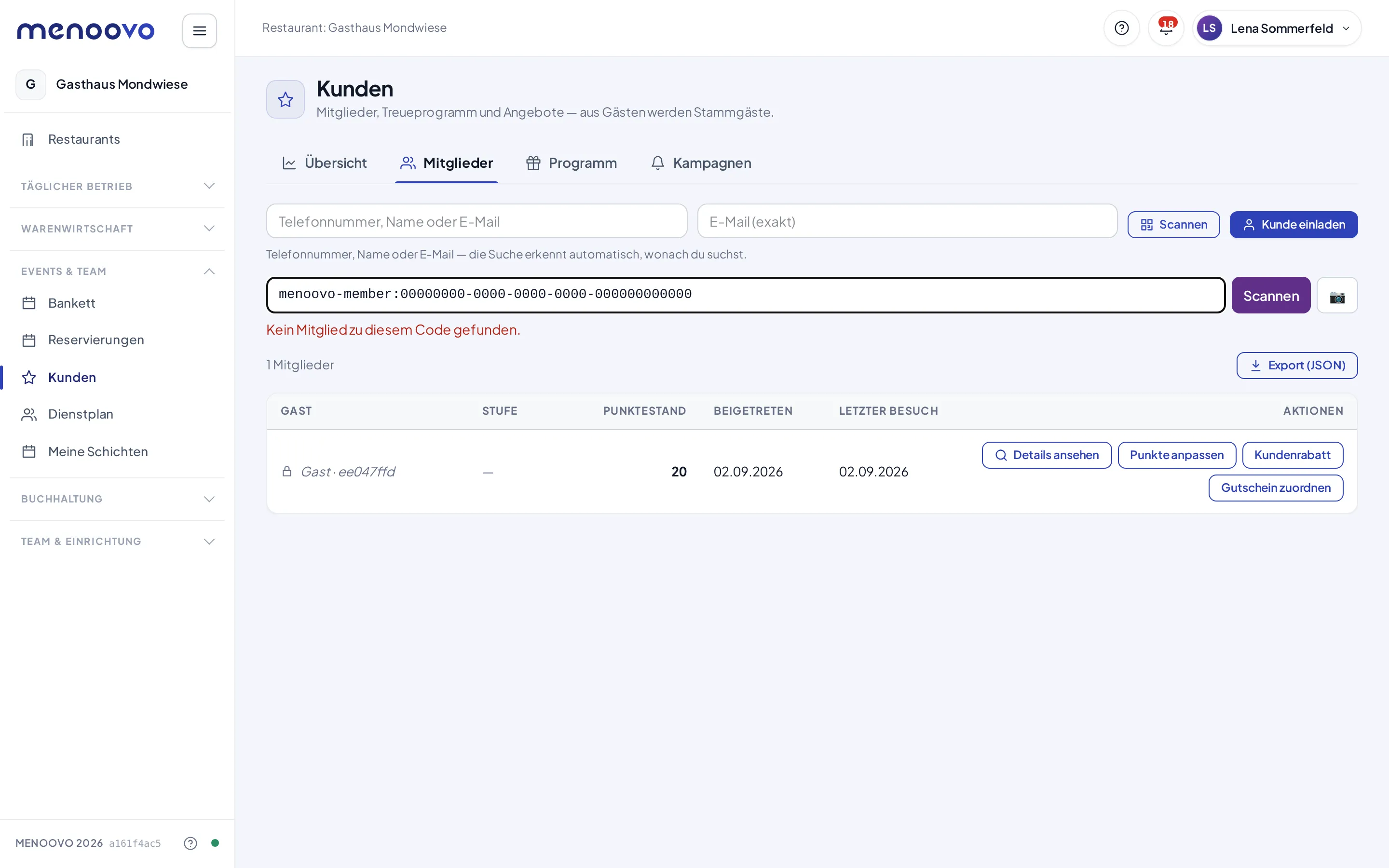Switch to the Mitglieder tab

click(x=447, y=163)
